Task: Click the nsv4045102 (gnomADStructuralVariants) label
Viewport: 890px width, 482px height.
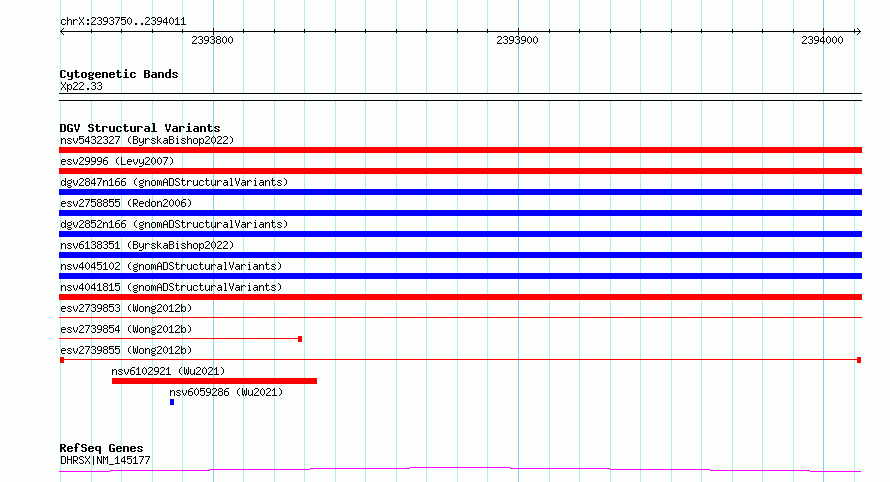Action: tap(171, 266)
